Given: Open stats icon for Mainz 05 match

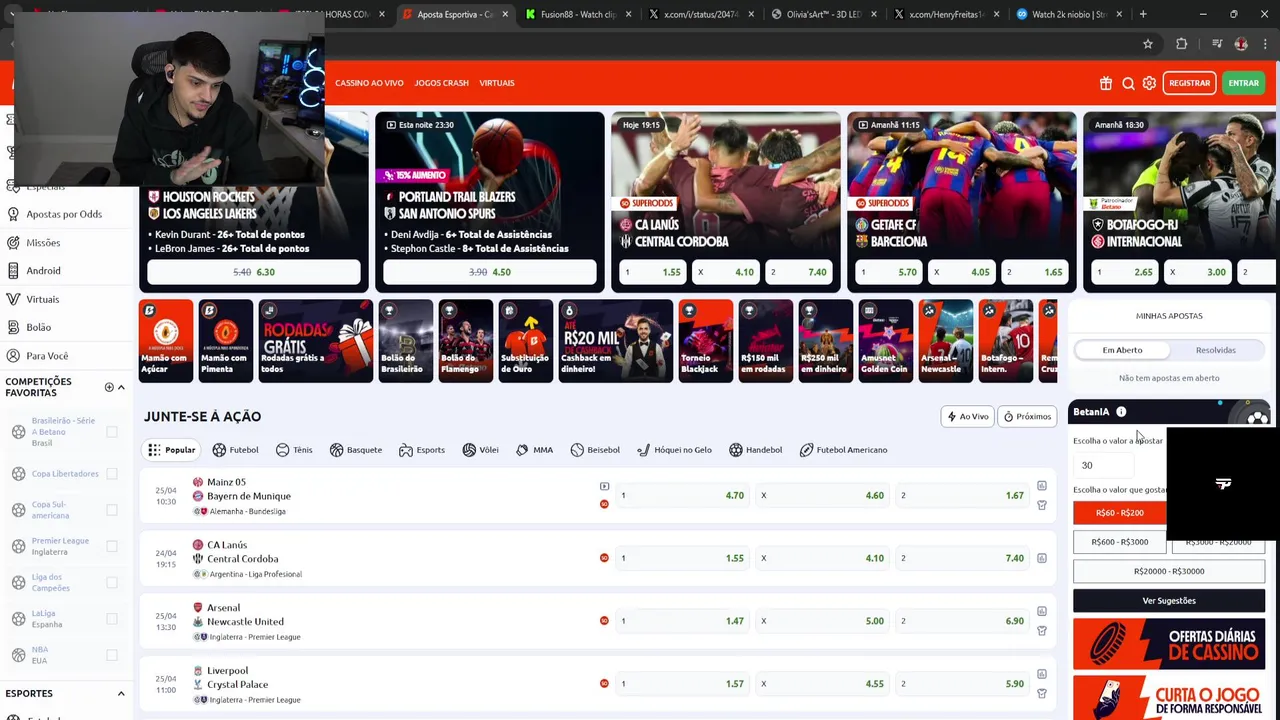Looking at the screenshot, I should [x=1041, y=486].
